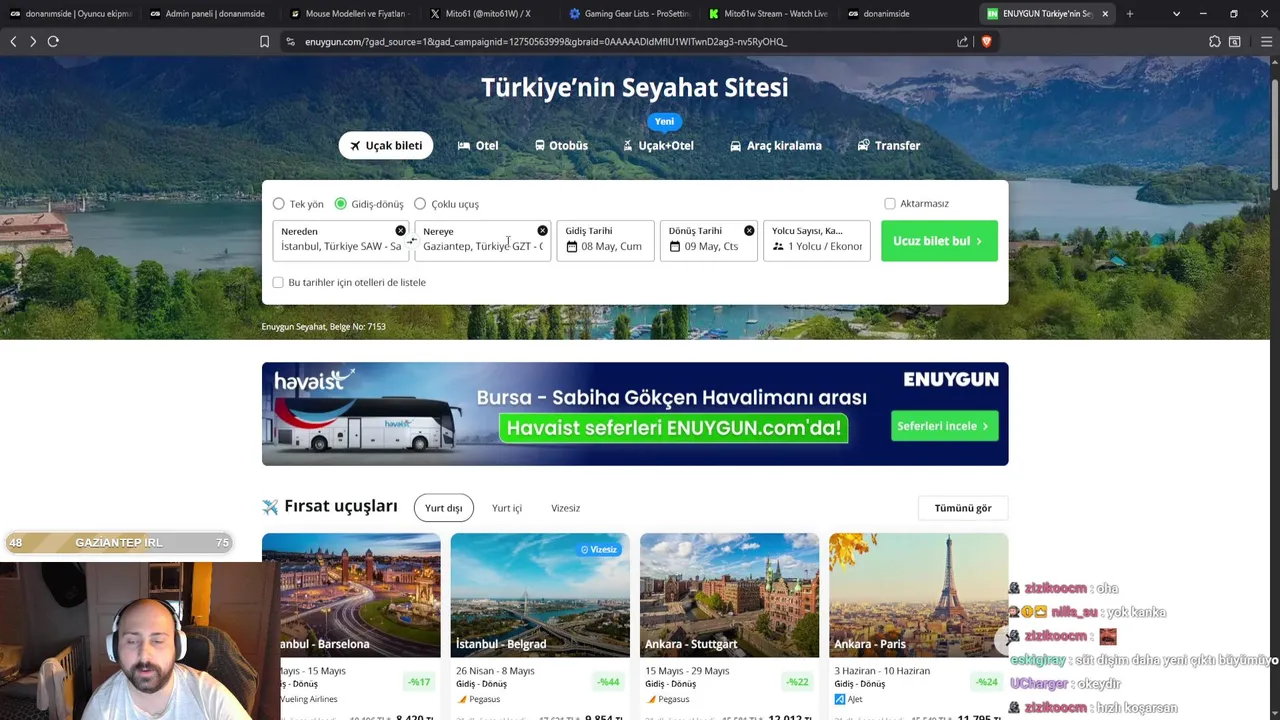The image size is (1280, 720).
Task: Open the Yolcu Sayısı passenger selector
Action: click(x=817, y=241)
